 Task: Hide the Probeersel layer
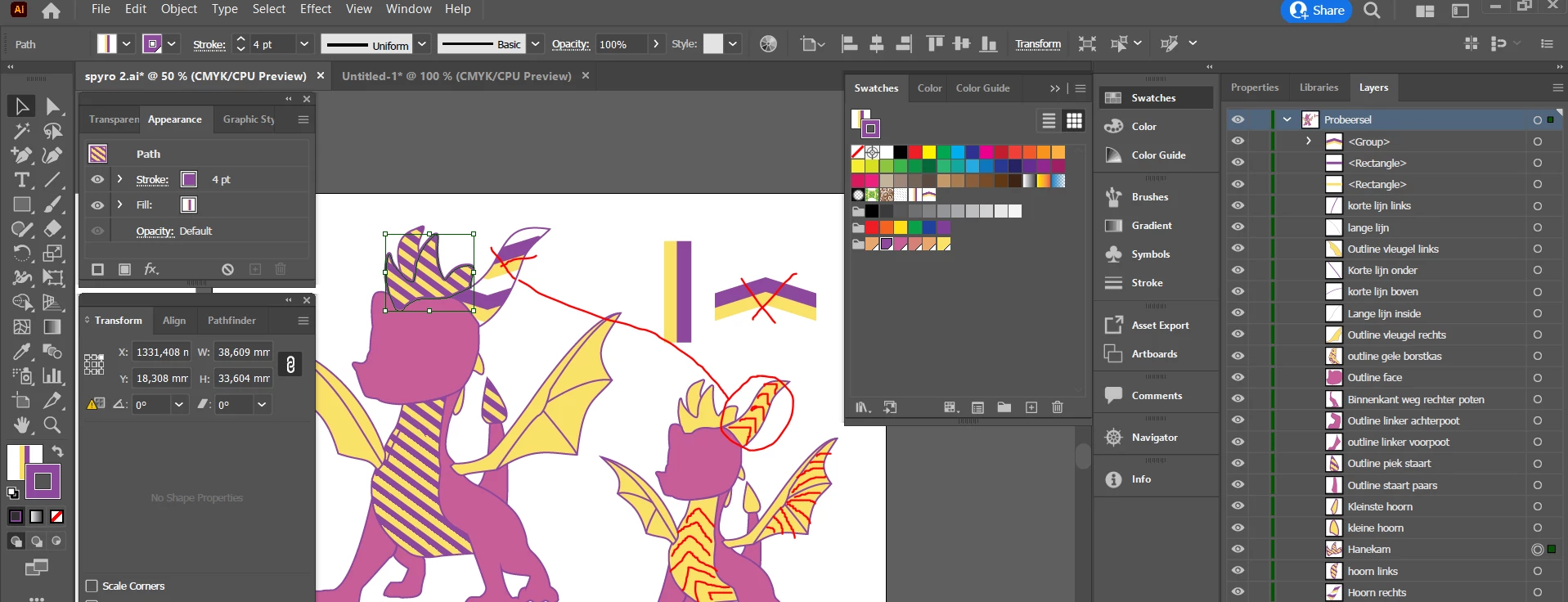(x=1238, y=119)
